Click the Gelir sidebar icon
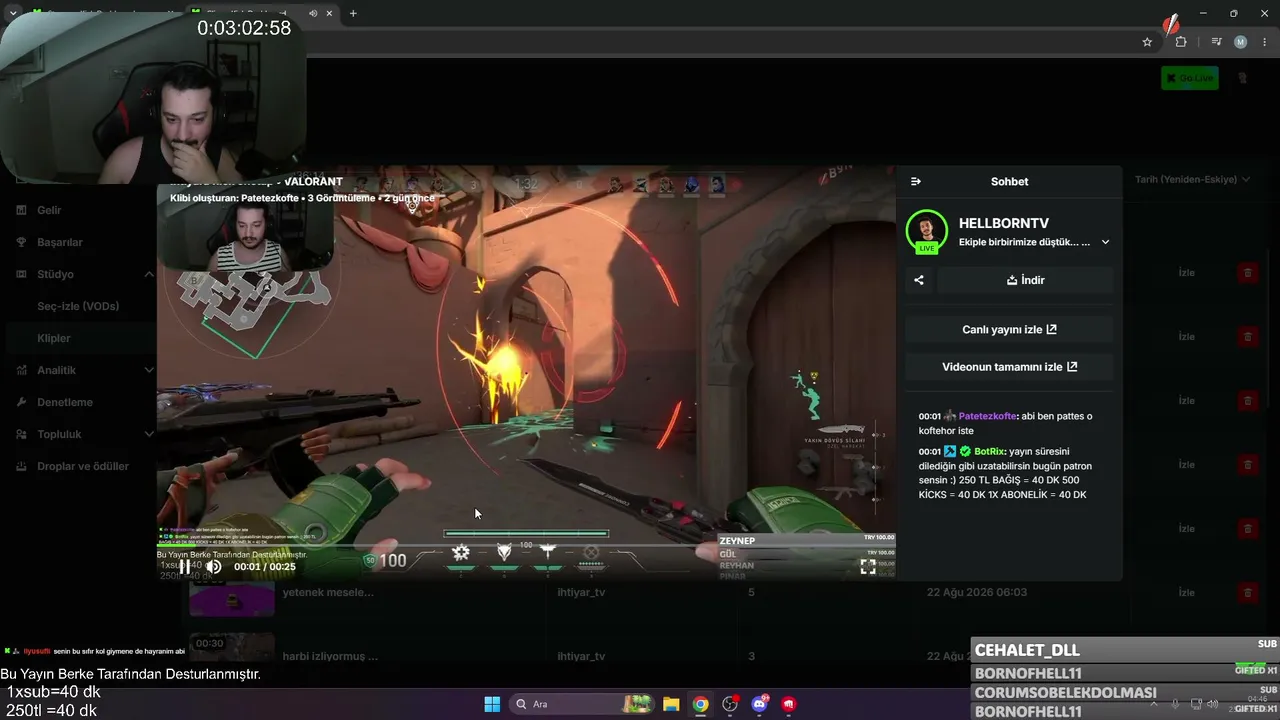 (x=22, y=210)
